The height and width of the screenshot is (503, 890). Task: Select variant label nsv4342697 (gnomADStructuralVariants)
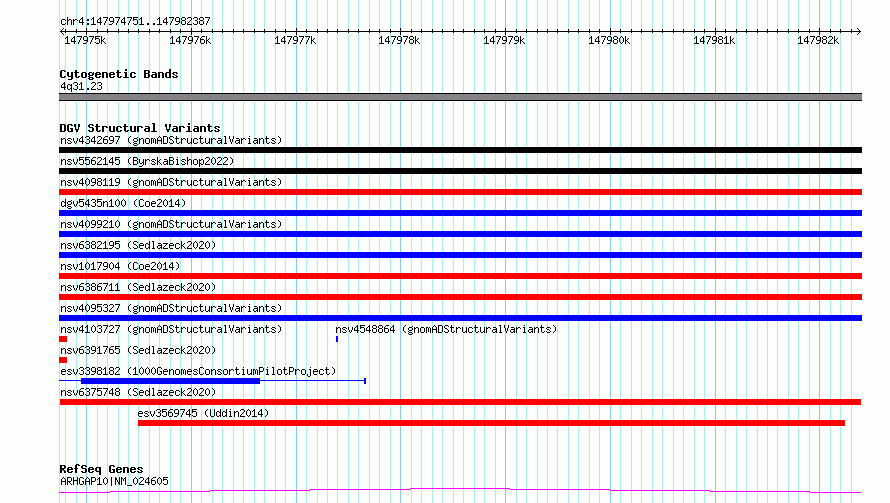coord(171,140)
